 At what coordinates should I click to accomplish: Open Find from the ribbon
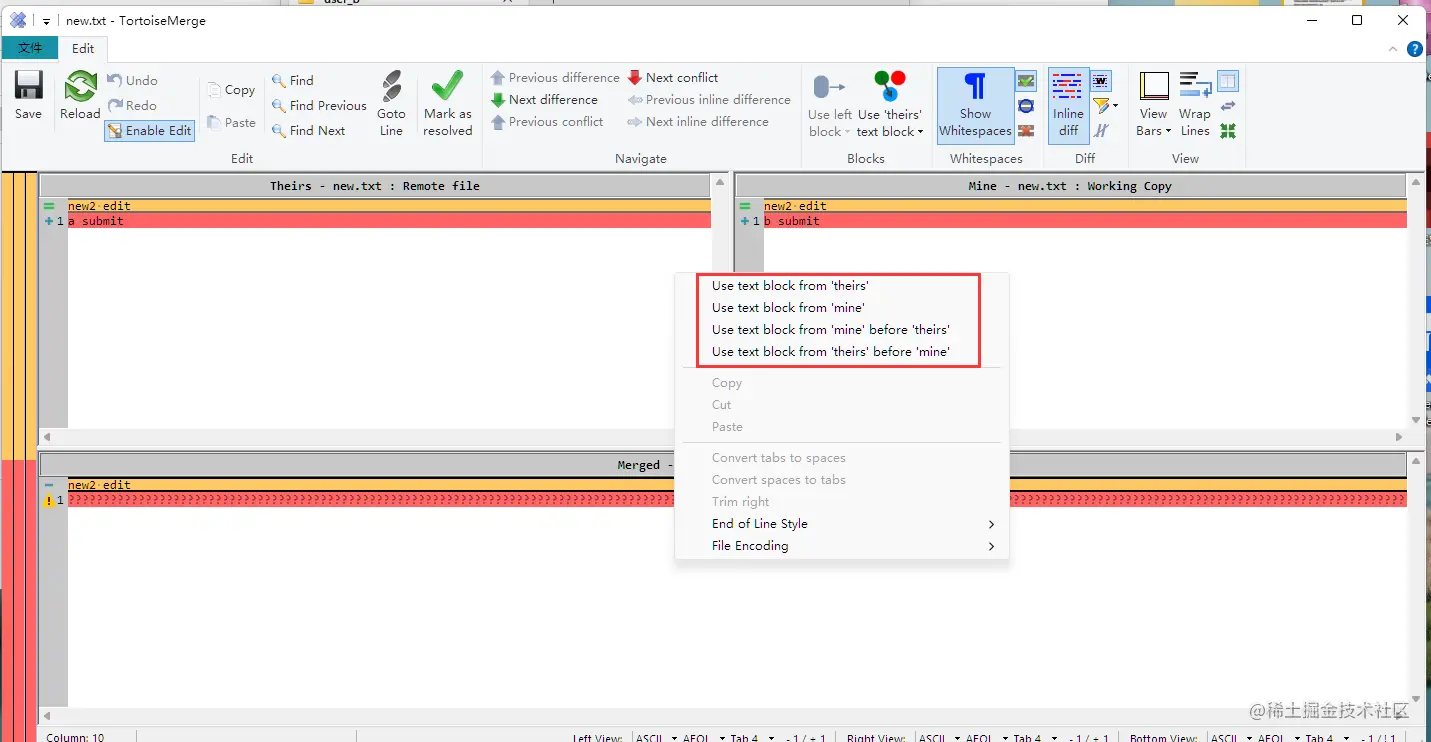(x=293, y=81)
